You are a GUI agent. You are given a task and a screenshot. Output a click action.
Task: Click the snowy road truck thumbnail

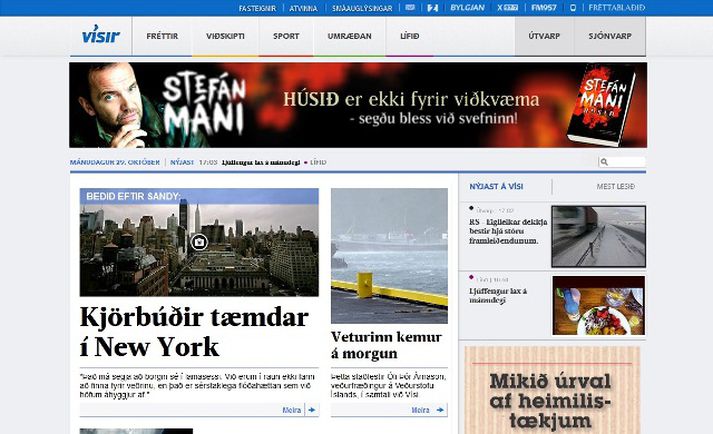point(598,236)
